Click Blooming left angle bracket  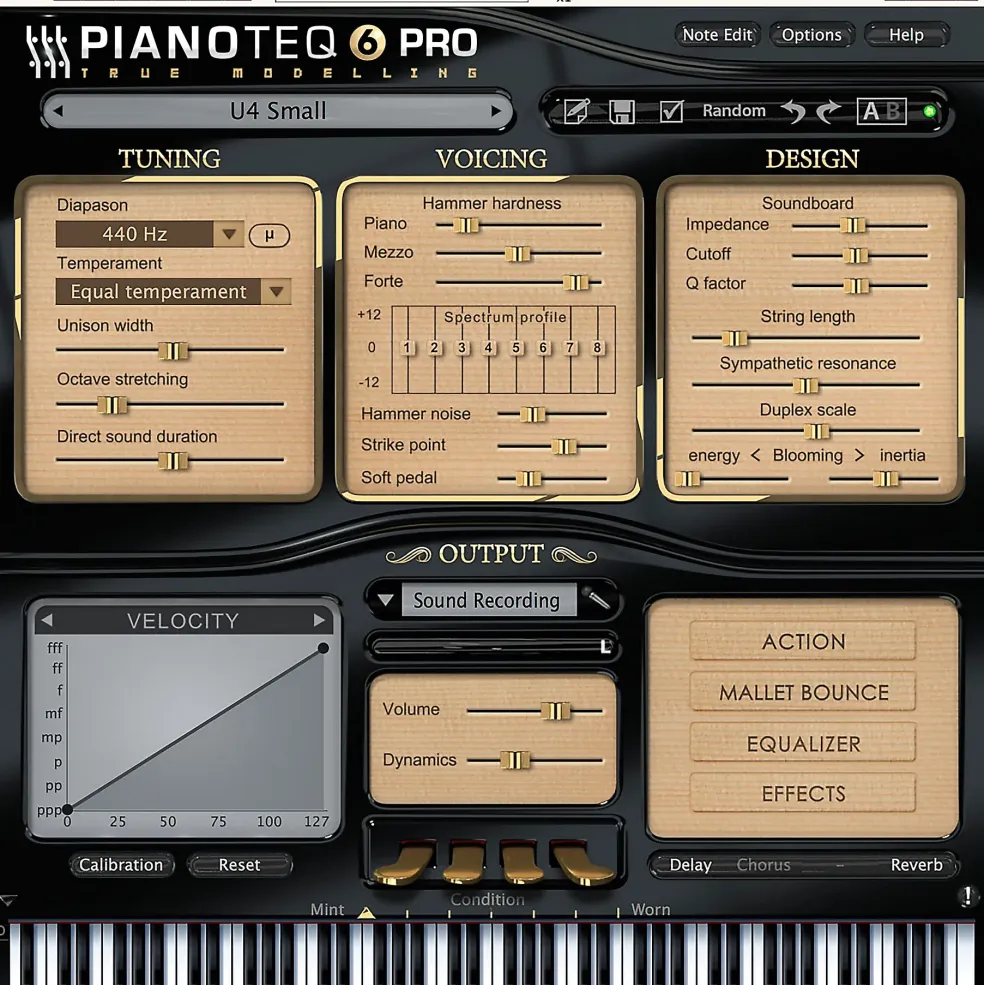(756, 455)
